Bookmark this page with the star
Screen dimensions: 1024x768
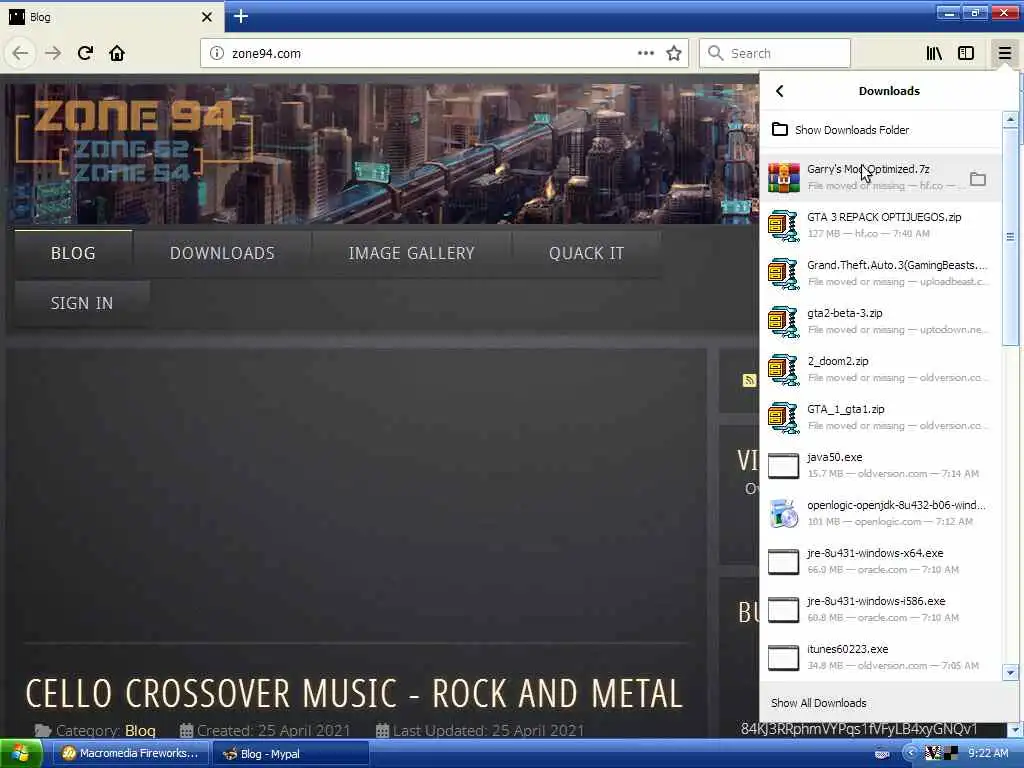(674, 54)
